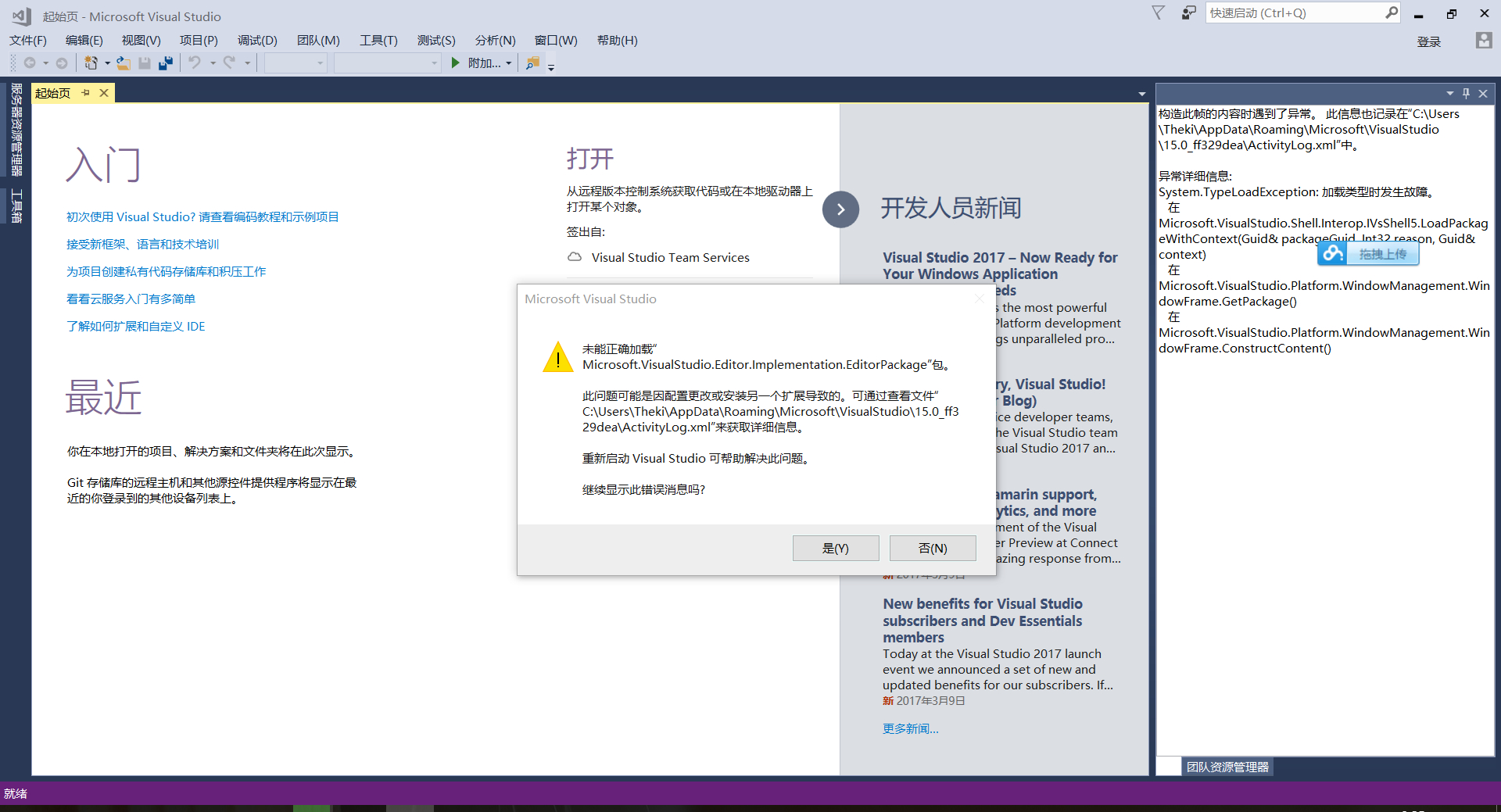Open the redo history dropdown arrow
Viewport: 1501px width, 812px height.
[247, 63]
